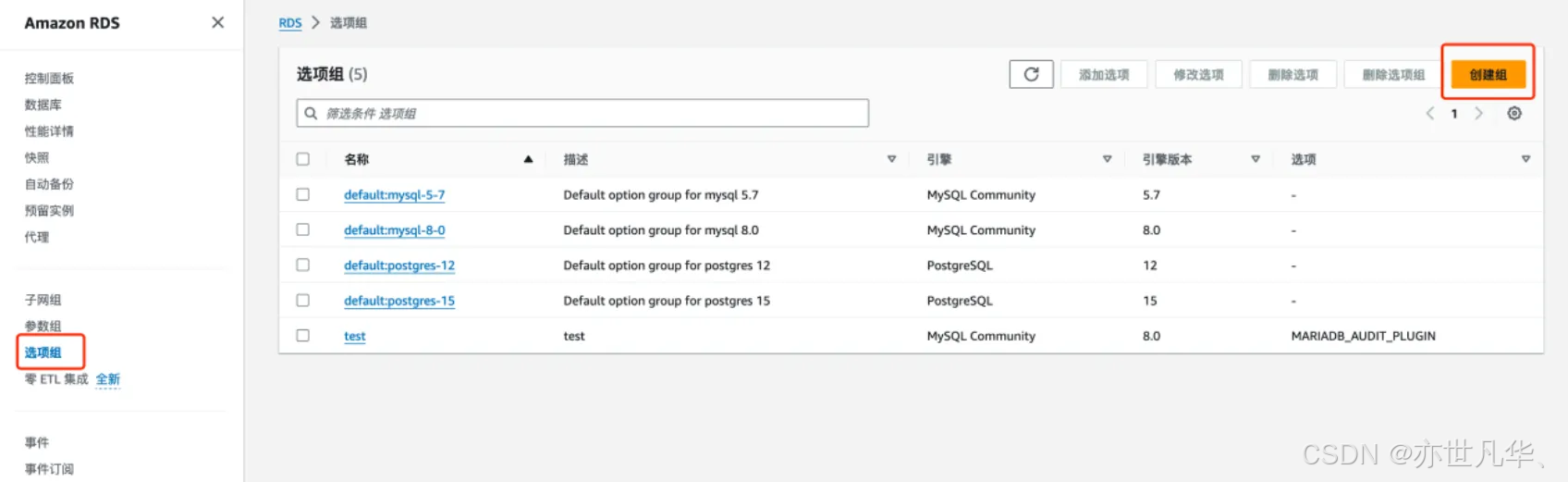Open 快照 in sidebar
Image resolution: width=1568 pixels, height=482 pixels.
[37, 157]
